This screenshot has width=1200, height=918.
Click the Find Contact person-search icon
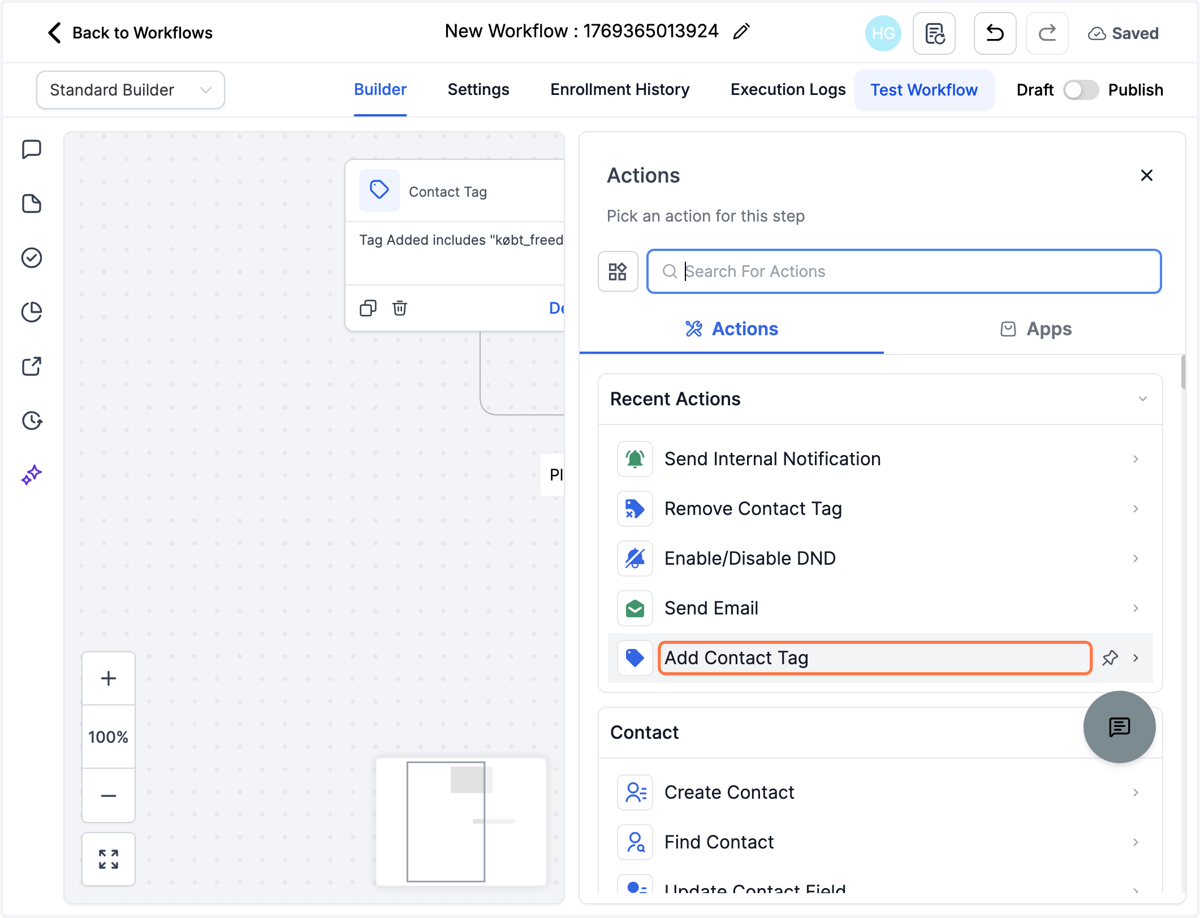click(635, 842)
